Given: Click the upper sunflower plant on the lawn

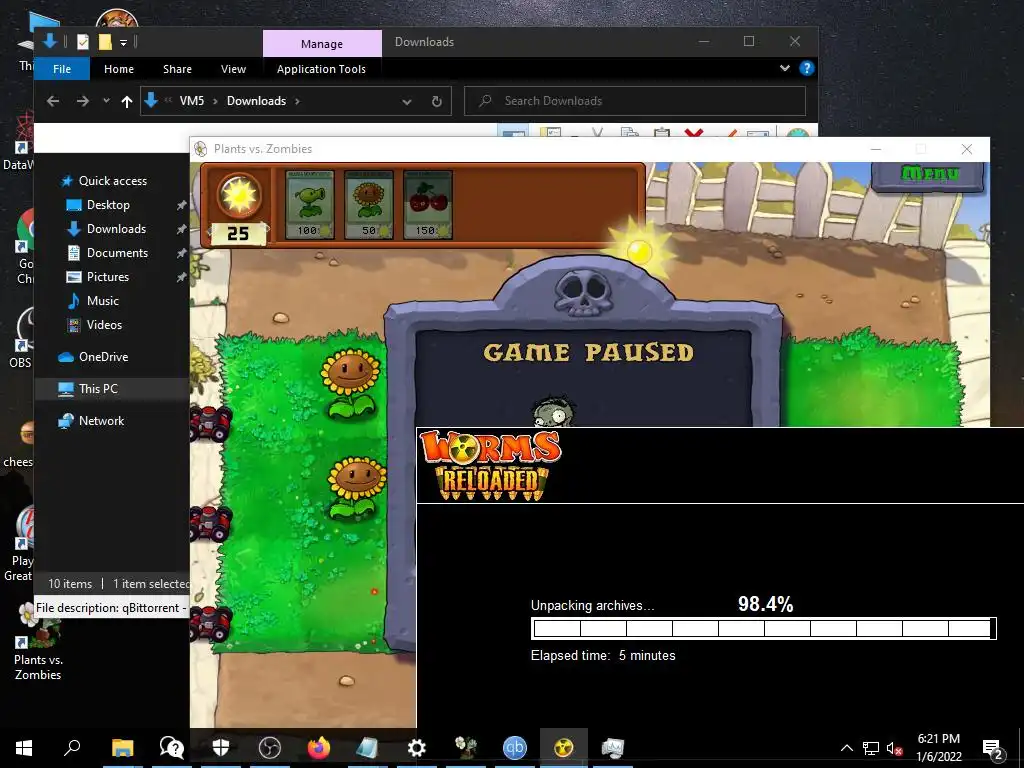Looking at the screenshot, I should click(x=351, y=384).
